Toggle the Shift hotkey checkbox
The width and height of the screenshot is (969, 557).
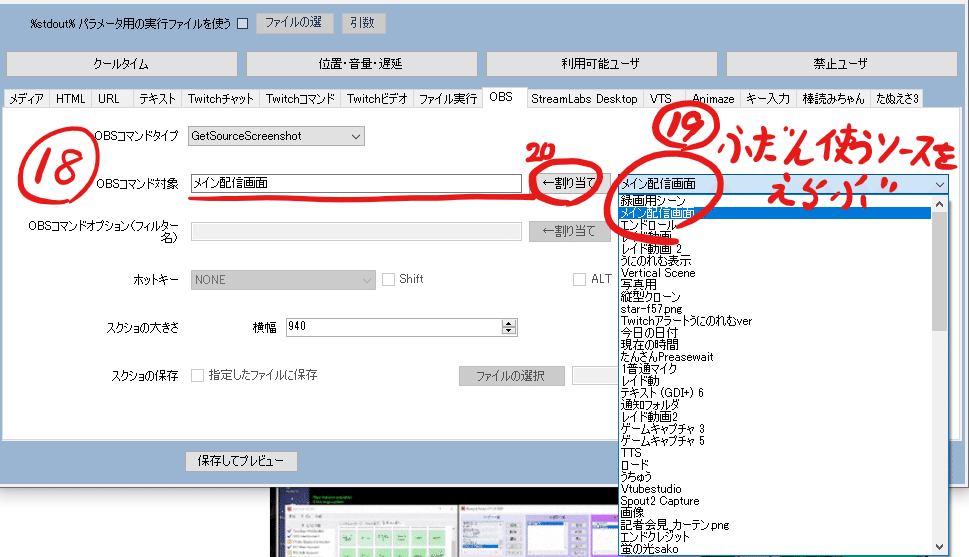(388, 279)
